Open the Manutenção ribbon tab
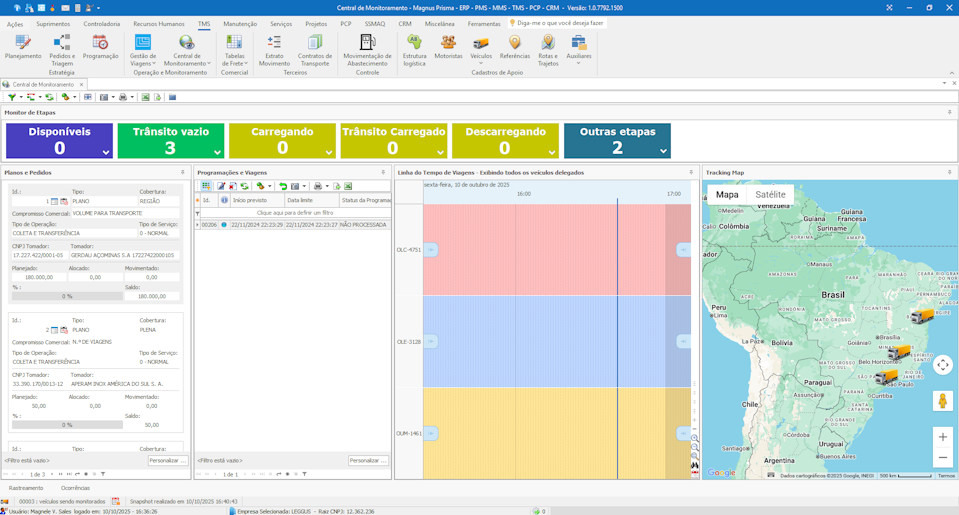Image resolution: width=959 pixels, height=515 pixels. [x=239, y=24]
